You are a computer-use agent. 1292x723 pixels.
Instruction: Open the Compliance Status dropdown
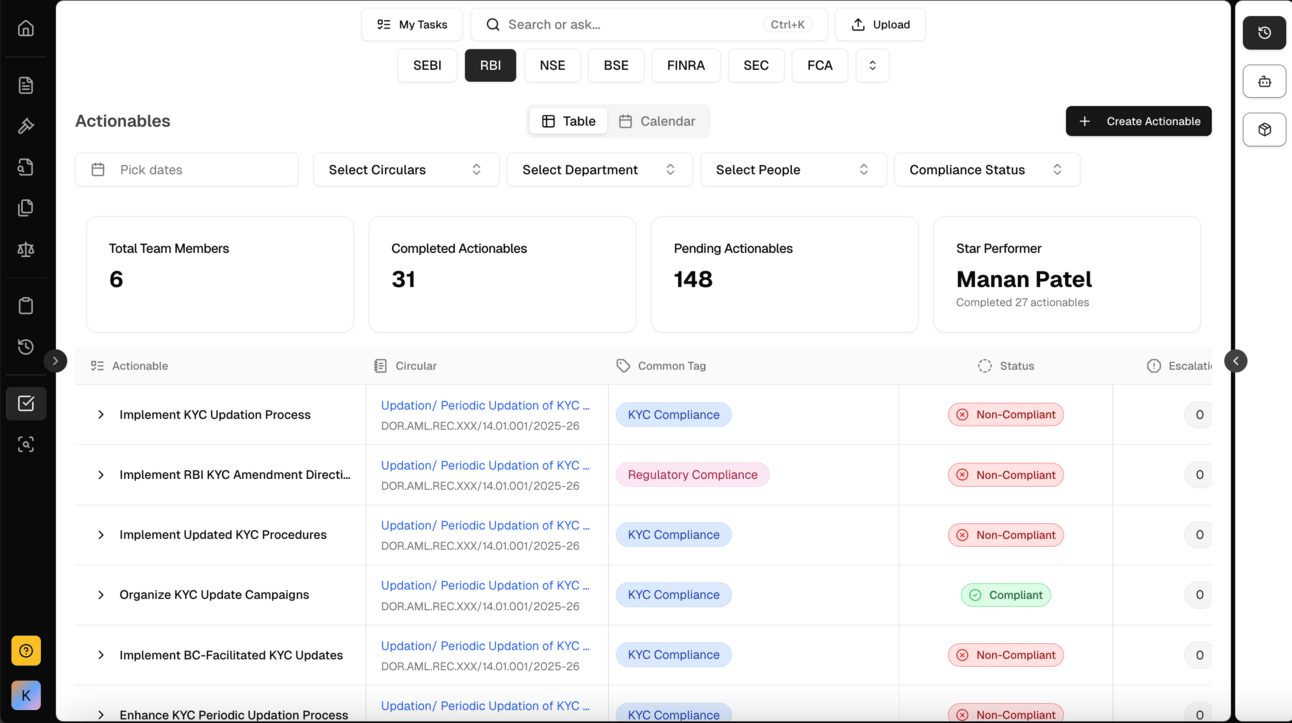tap(986, 170)
